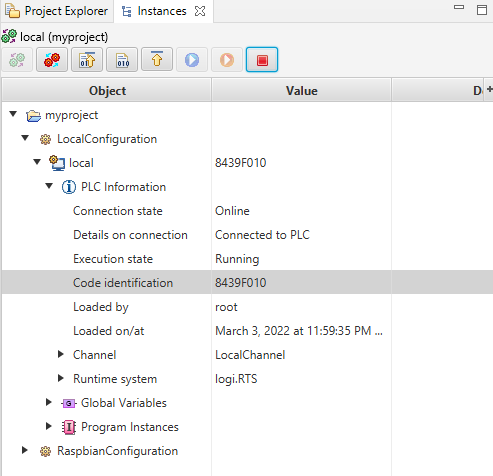Click the orange warm start play icon
This screenshot has height=476, width=493.
click(227, 60)
